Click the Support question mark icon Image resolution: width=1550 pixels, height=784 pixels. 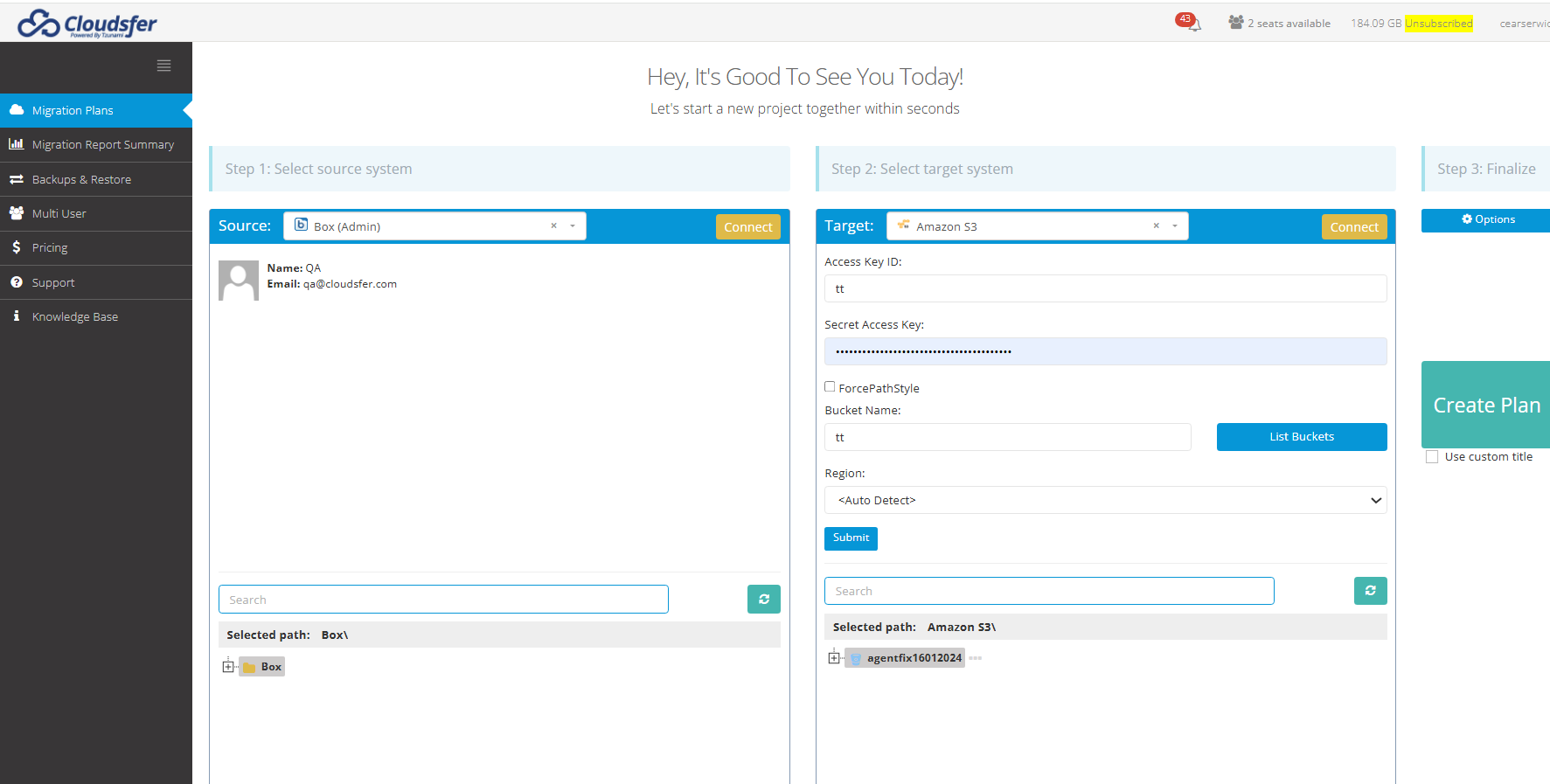(x=17, y=282)
